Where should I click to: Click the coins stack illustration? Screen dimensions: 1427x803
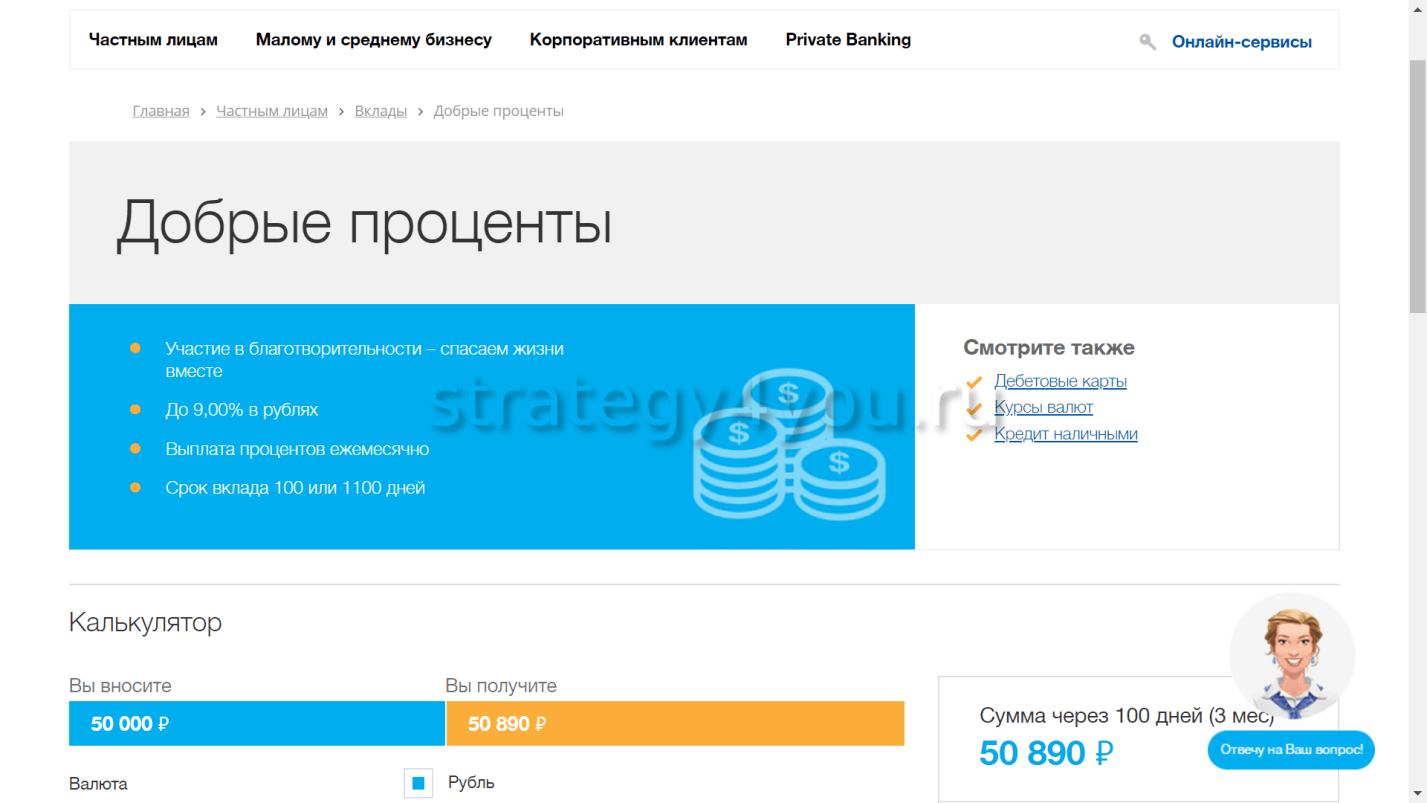[789, 445]
